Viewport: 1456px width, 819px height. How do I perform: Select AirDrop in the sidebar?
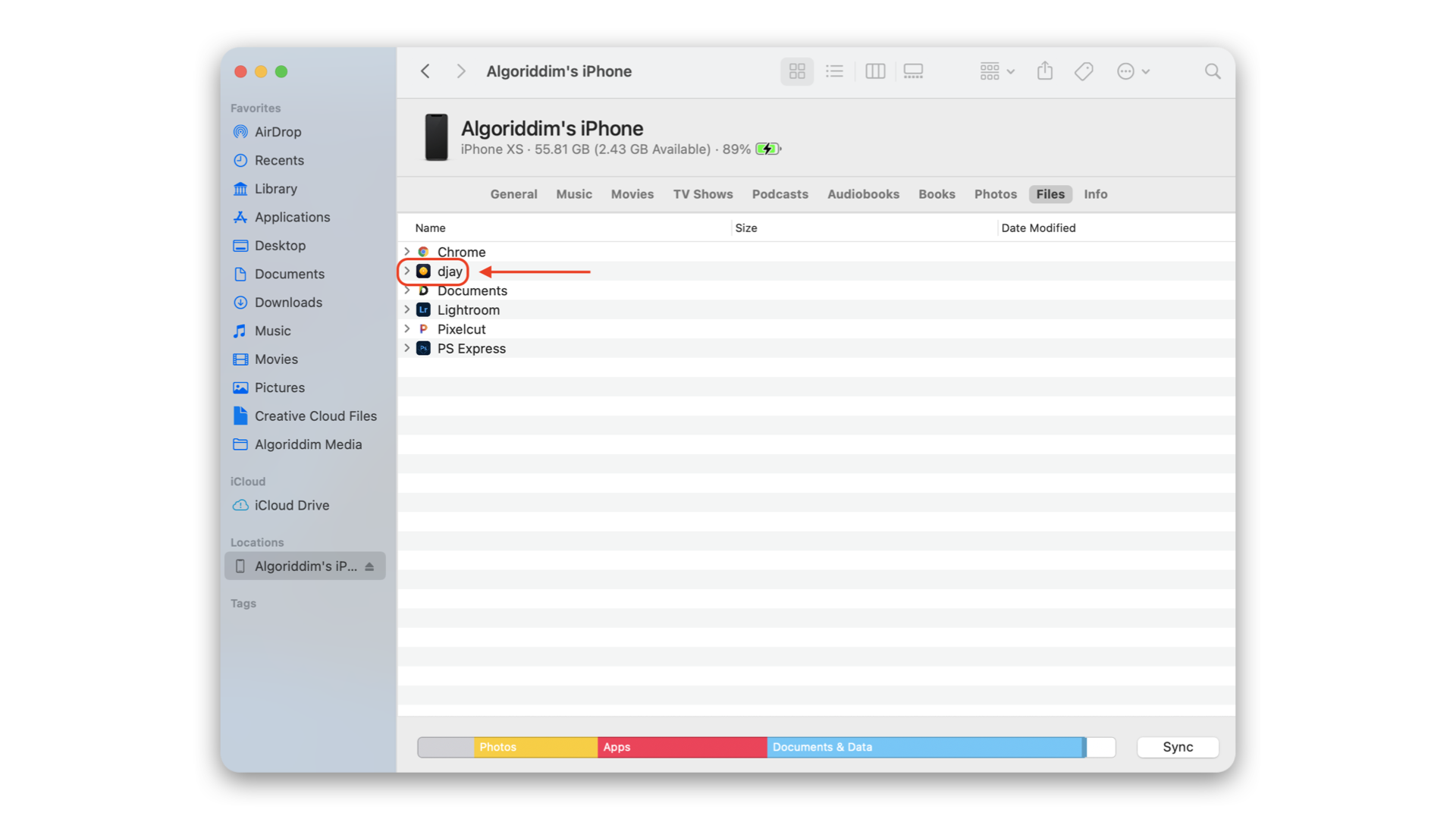pyautogui.click(x=276, y=131)
